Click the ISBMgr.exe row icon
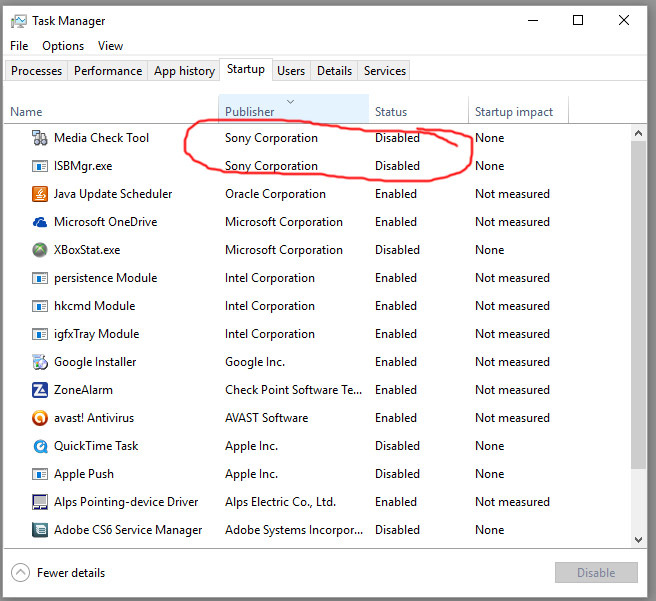Screen dimensions: 656x601 pyautogui.click(x=40, y=166)
